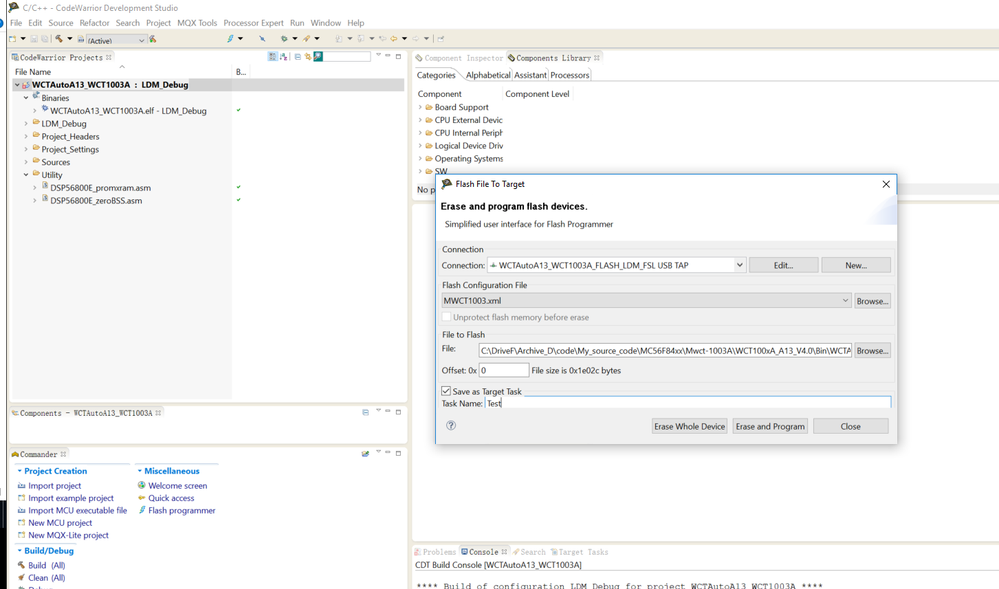
Task: Click the help question mark icon in dialog
Action: pos(451,425)
